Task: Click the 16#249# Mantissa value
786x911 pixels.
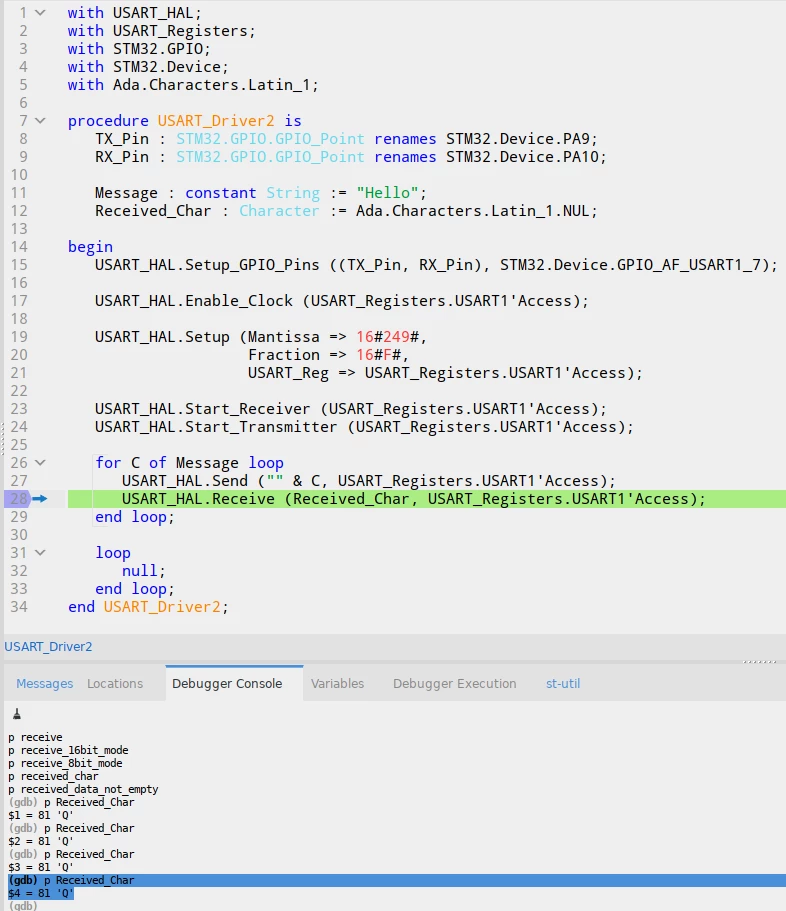Action: (387, 336)
